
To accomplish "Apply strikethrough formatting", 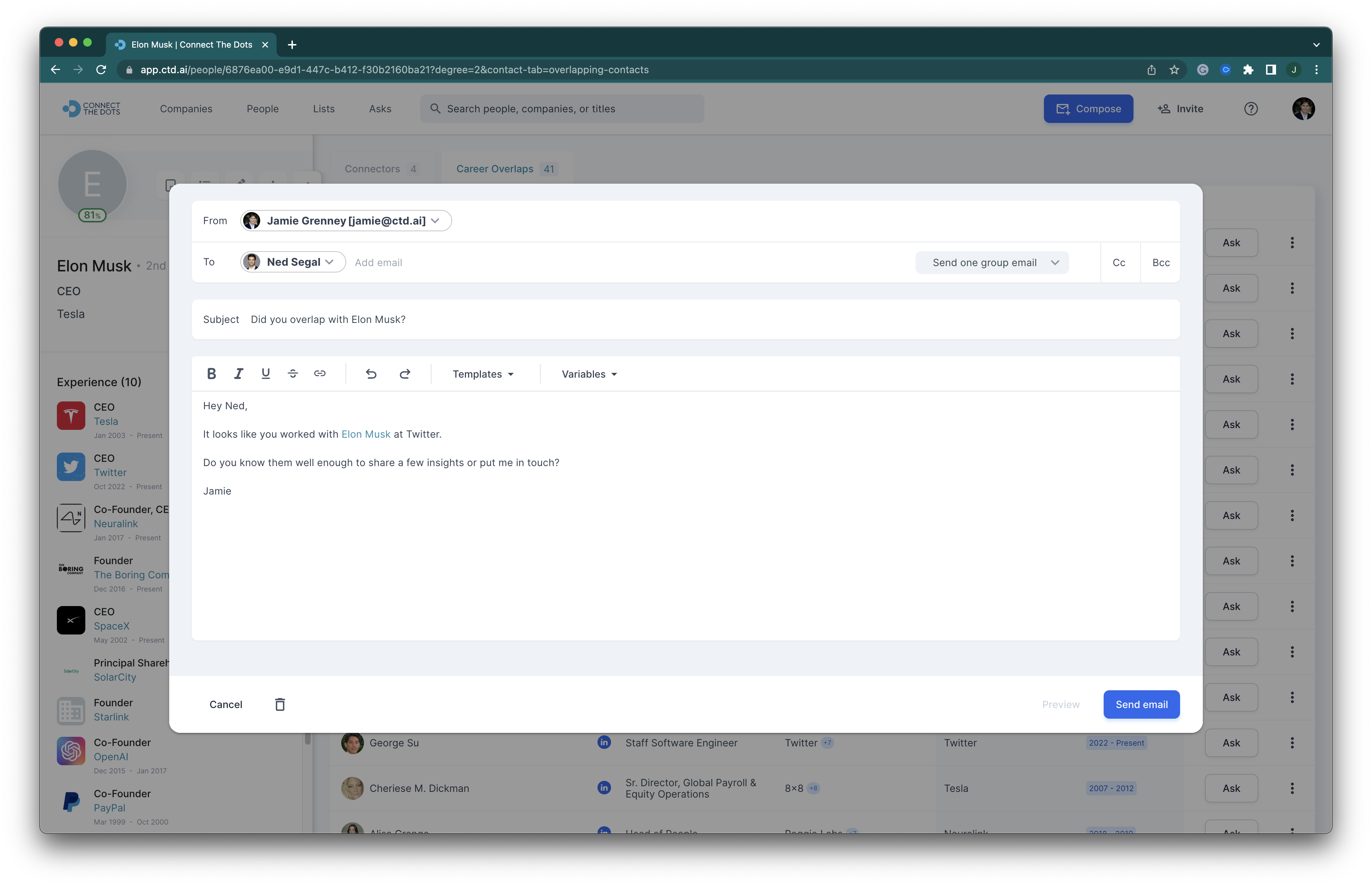I will [x=293, y=374].
